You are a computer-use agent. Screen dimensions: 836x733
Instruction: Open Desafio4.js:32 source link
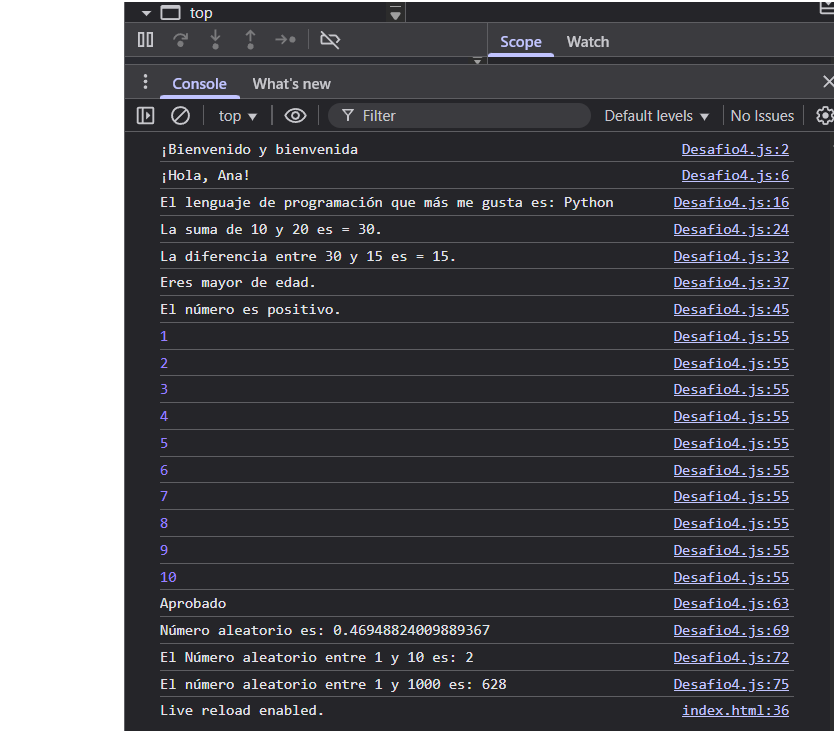pos(731,257)
